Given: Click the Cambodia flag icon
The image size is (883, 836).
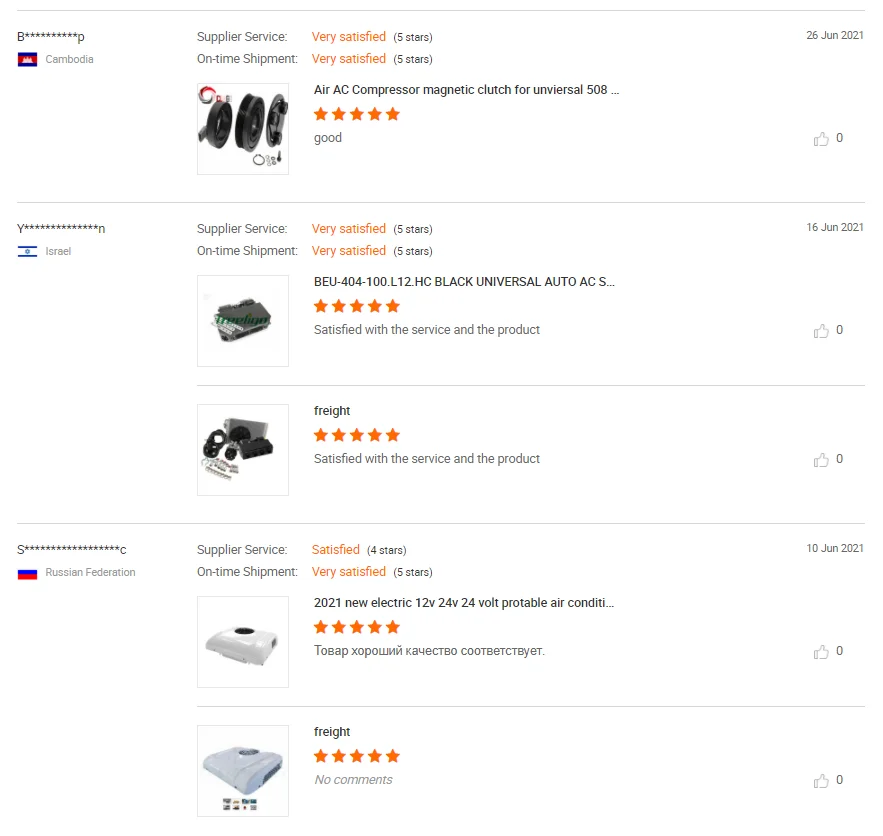Looking at the screenshot, I should [x=28, y=59].
